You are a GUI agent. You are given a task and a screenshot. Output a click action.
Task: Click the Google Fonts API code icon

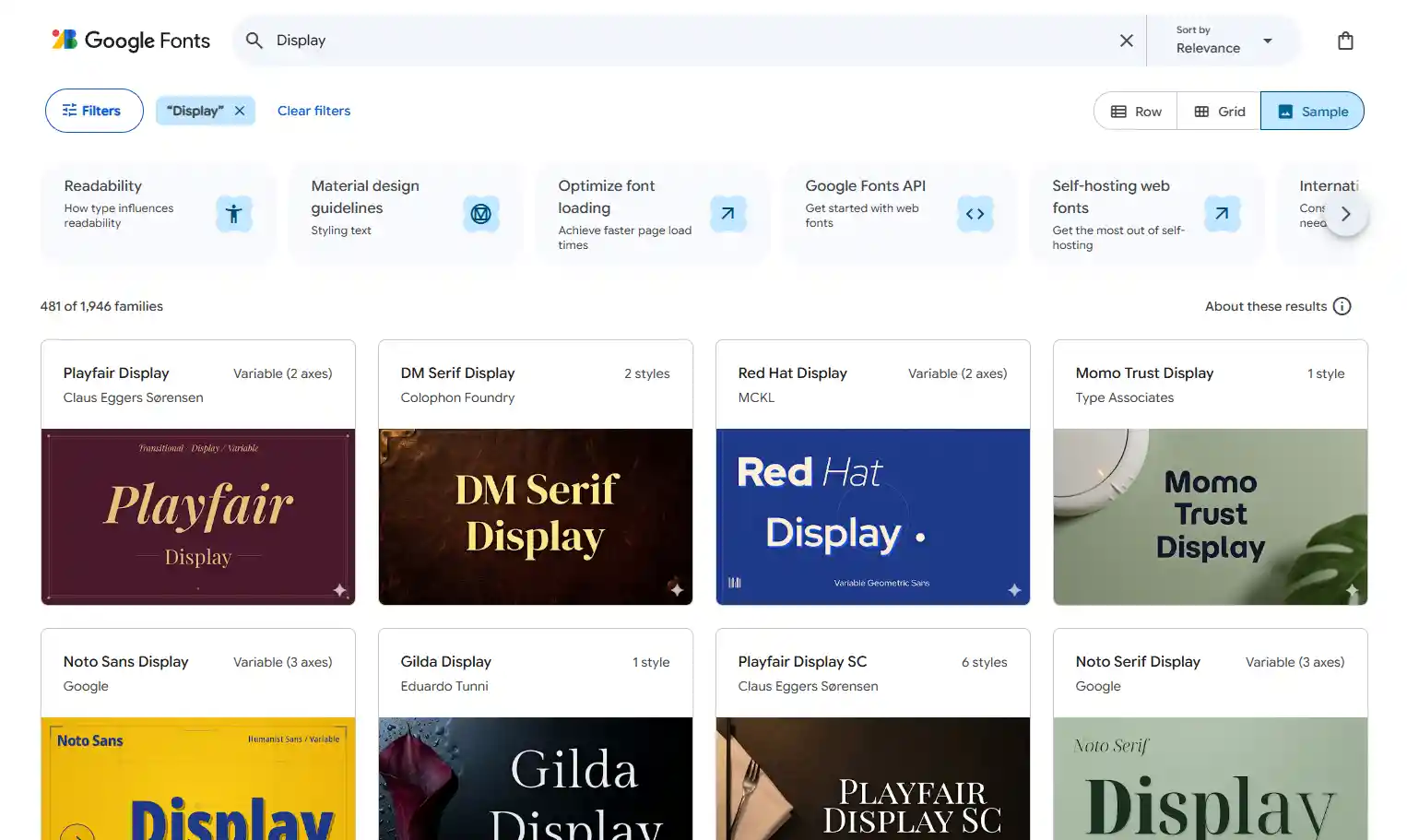point(975,214)
